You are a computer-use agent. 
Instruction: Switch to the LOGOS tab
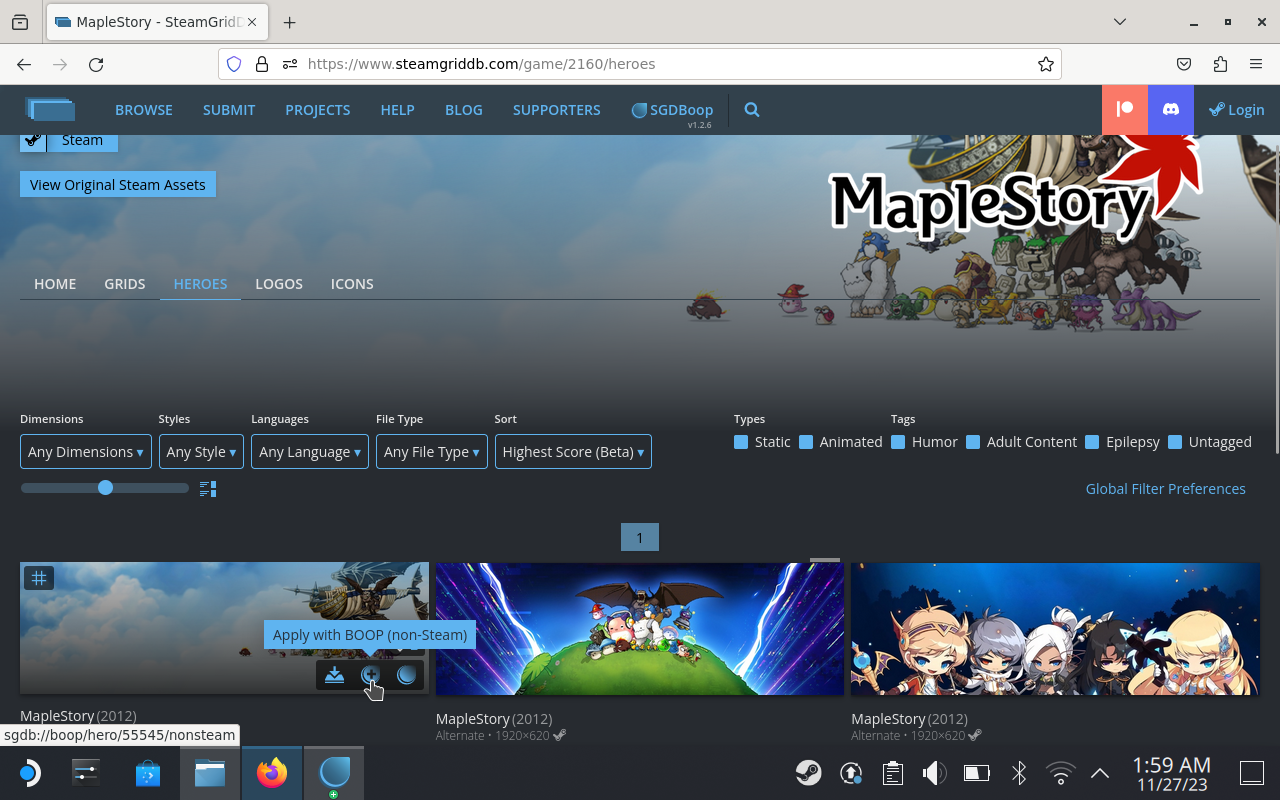click(x=279, y=284)
